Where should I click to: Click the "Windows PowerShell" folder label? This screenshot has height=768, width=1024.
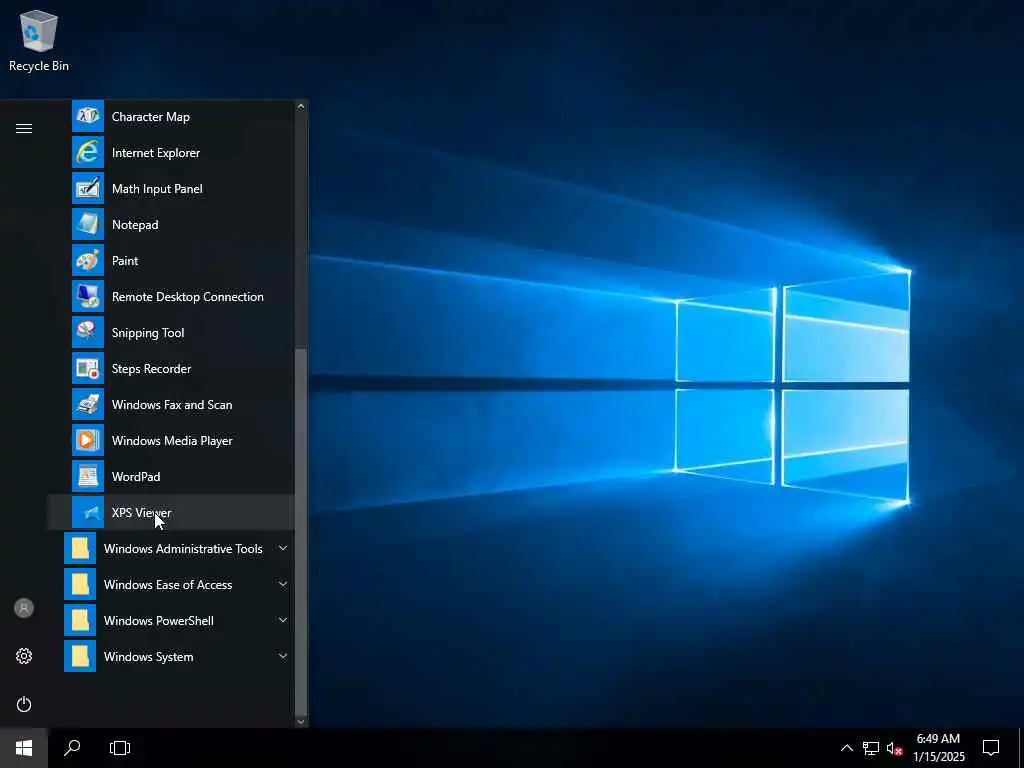[159, 620]
